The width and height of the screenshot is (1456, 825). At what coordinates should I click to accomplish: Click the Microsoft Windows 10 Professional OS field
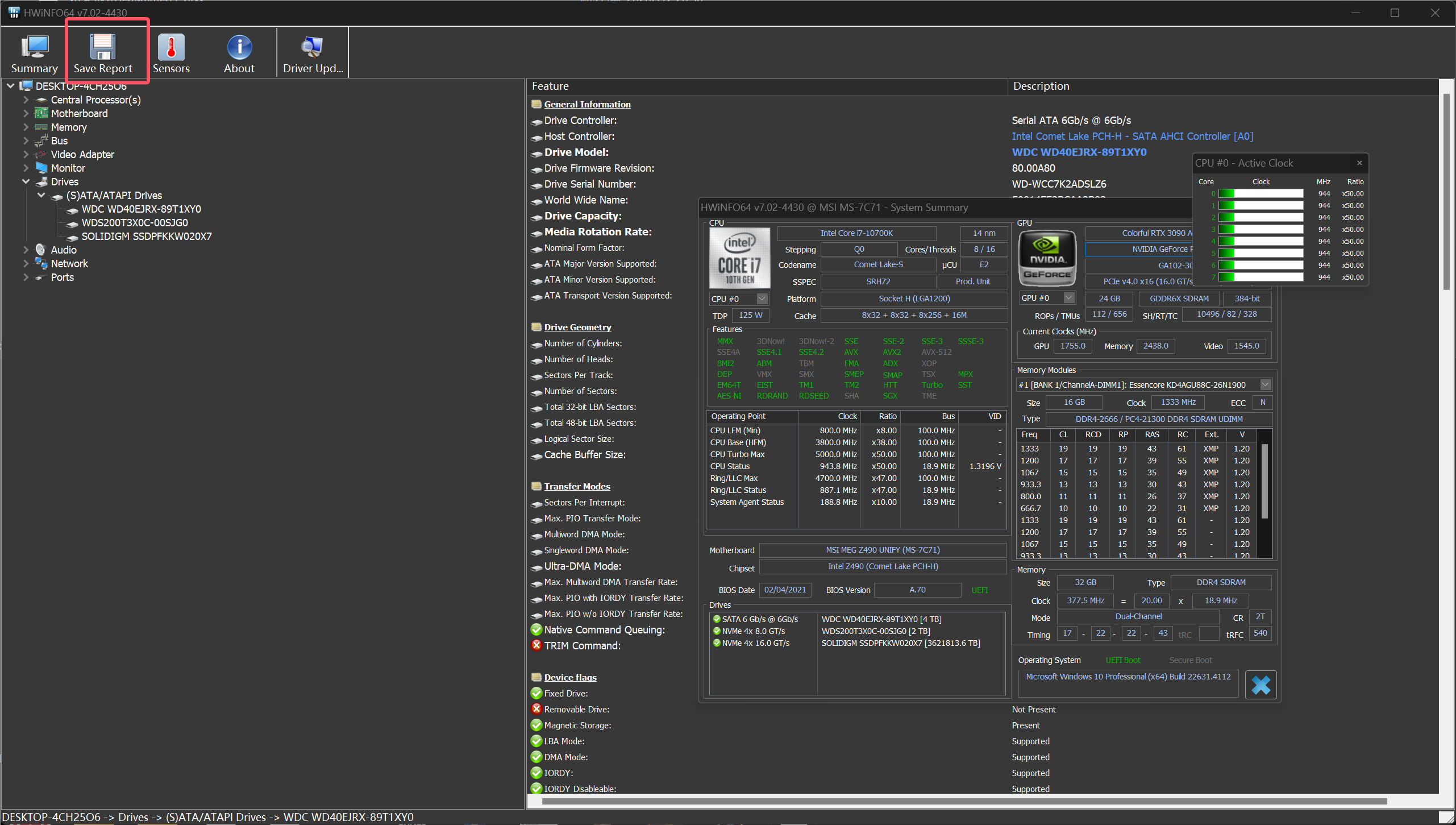point(1128,684)
